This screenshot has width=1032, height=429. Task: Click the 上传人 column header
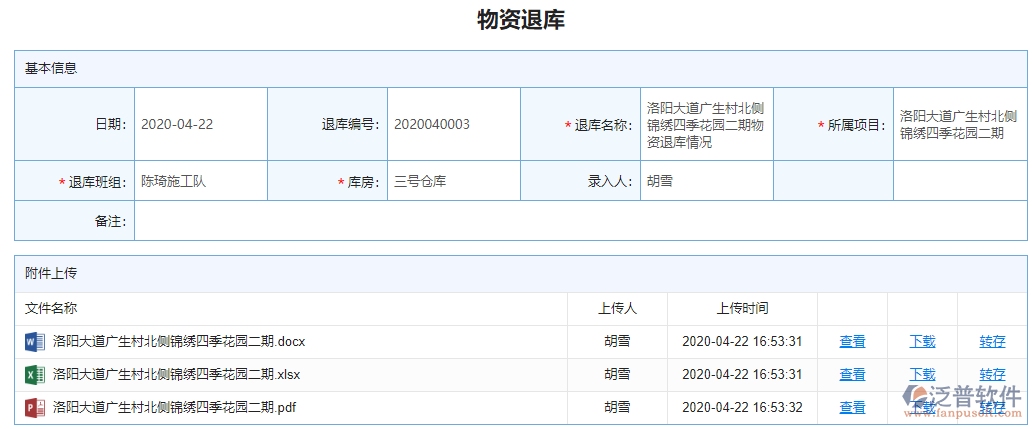(x=617, y=308)
